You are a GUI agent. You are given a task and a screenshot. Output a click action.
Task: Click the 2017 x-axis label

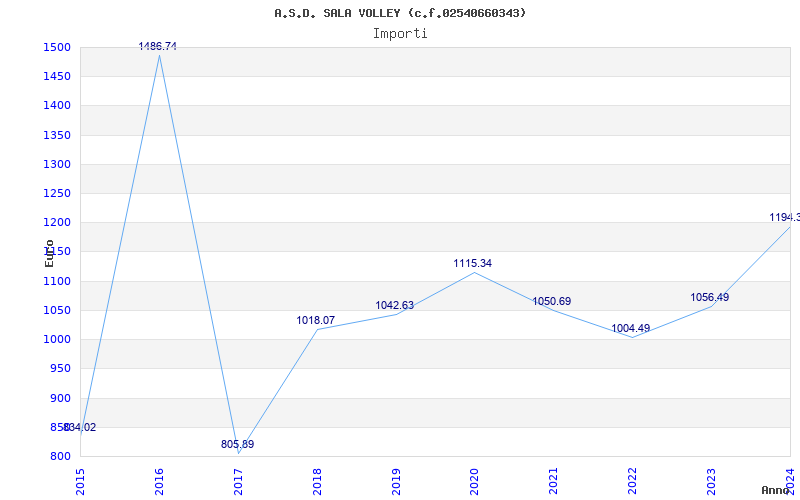[x=238, y=481]
